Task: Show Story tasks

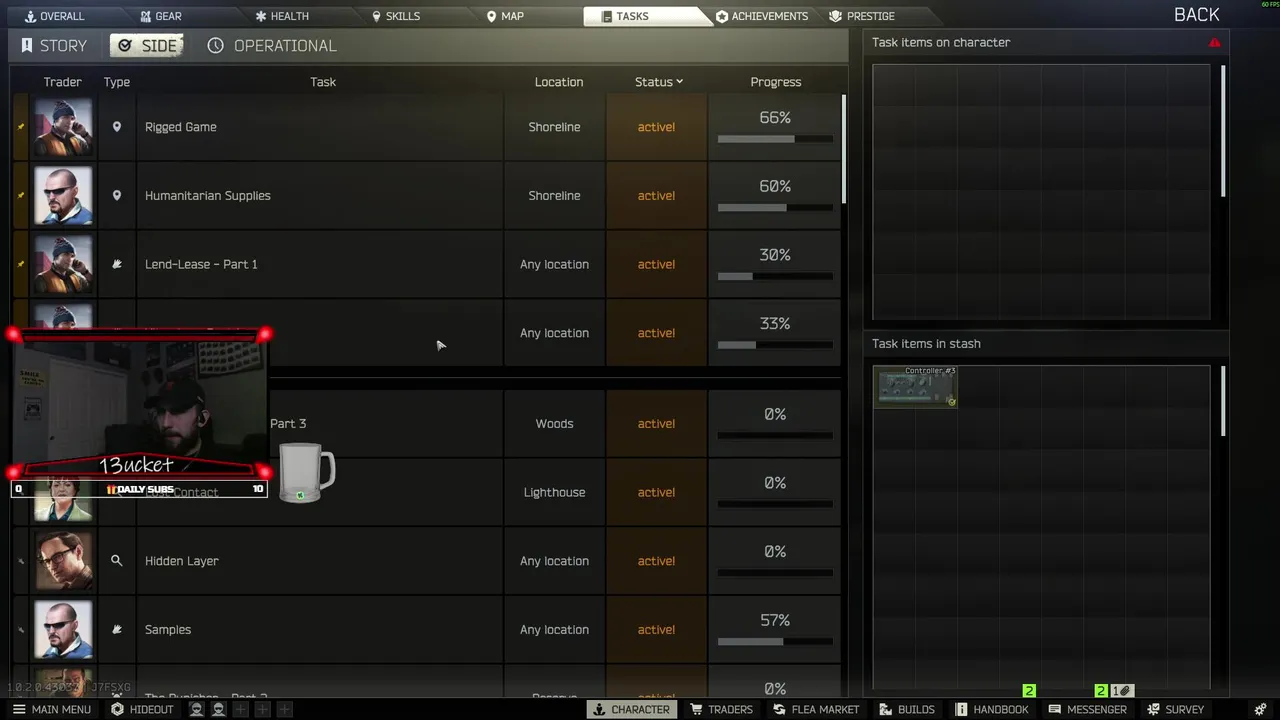Action: click(x=53, y=46)
